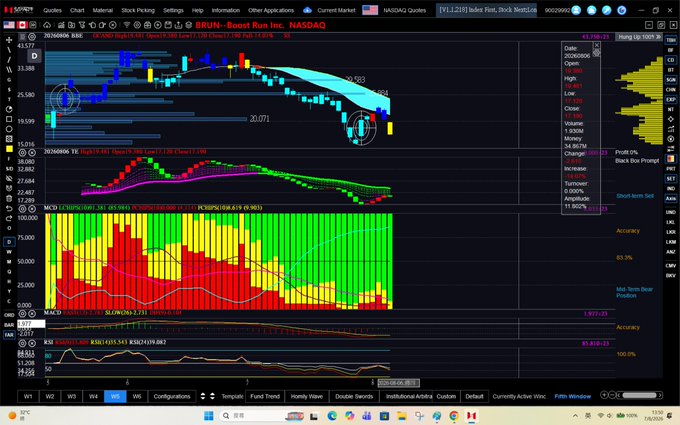Click the redo arrow in left toolbar
The image size is (680, 425).
(x=9, y=218)
